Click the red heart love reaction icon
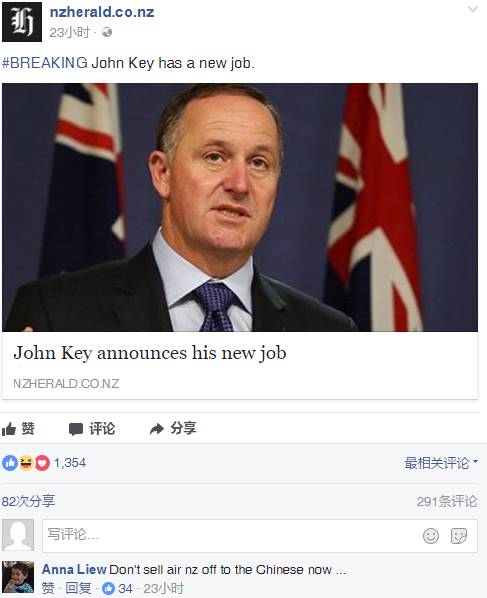The image size is (487, 598). pyautogui.click(x=42, y=463)
